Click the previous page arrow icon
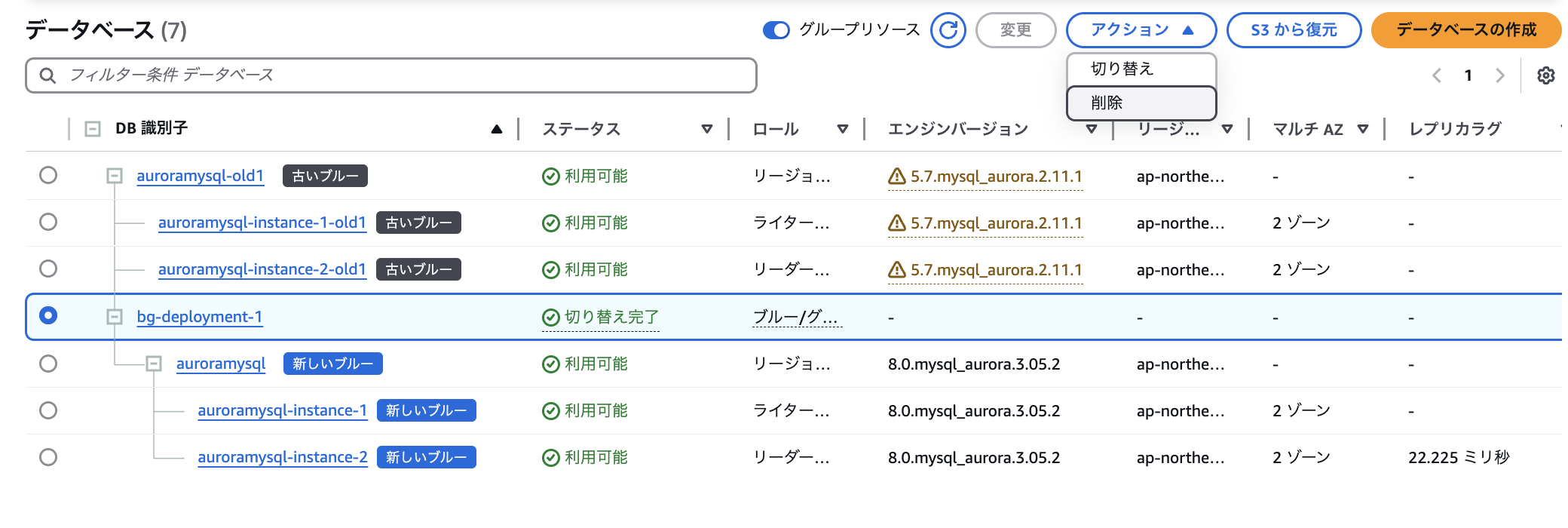The height and width of the screenshot is (528, 1568). 1437,75
